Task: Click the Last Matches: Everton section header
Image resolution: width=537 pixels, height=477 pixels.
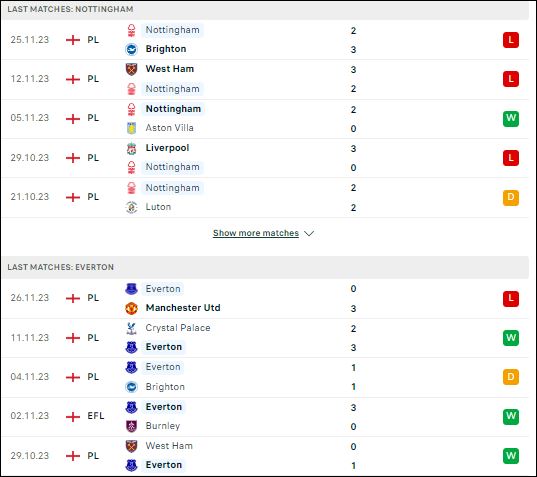Action: (x=265, y=267)
